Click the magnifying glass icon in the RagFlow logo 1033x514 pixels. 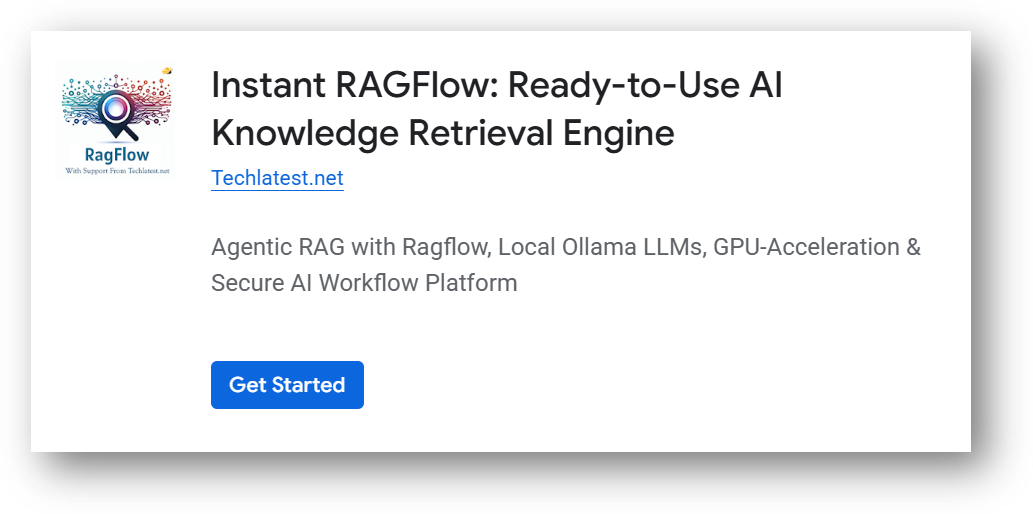point(116,112)
